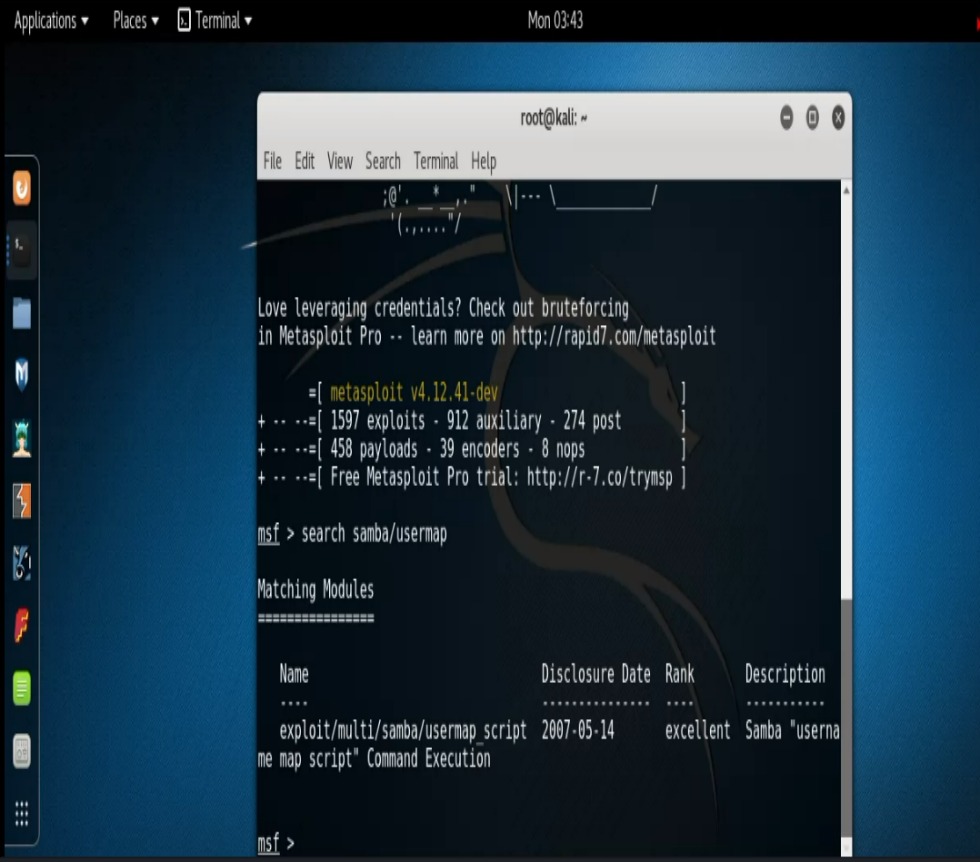Click the terminal scrollbar thumb

point(846,718)
